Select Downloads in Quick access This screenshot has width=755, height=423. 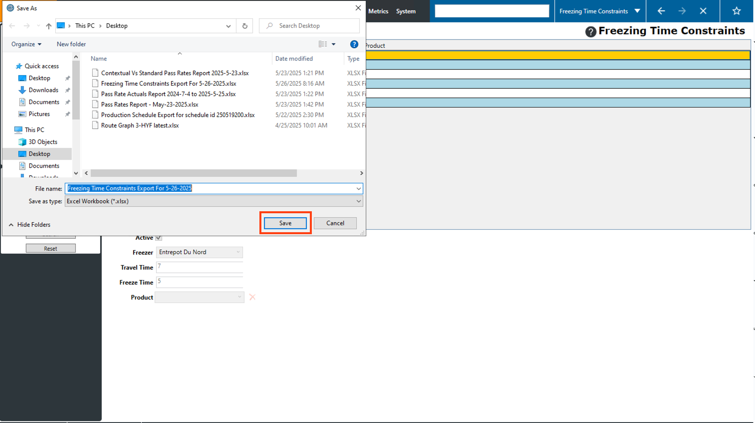point(43,90)
